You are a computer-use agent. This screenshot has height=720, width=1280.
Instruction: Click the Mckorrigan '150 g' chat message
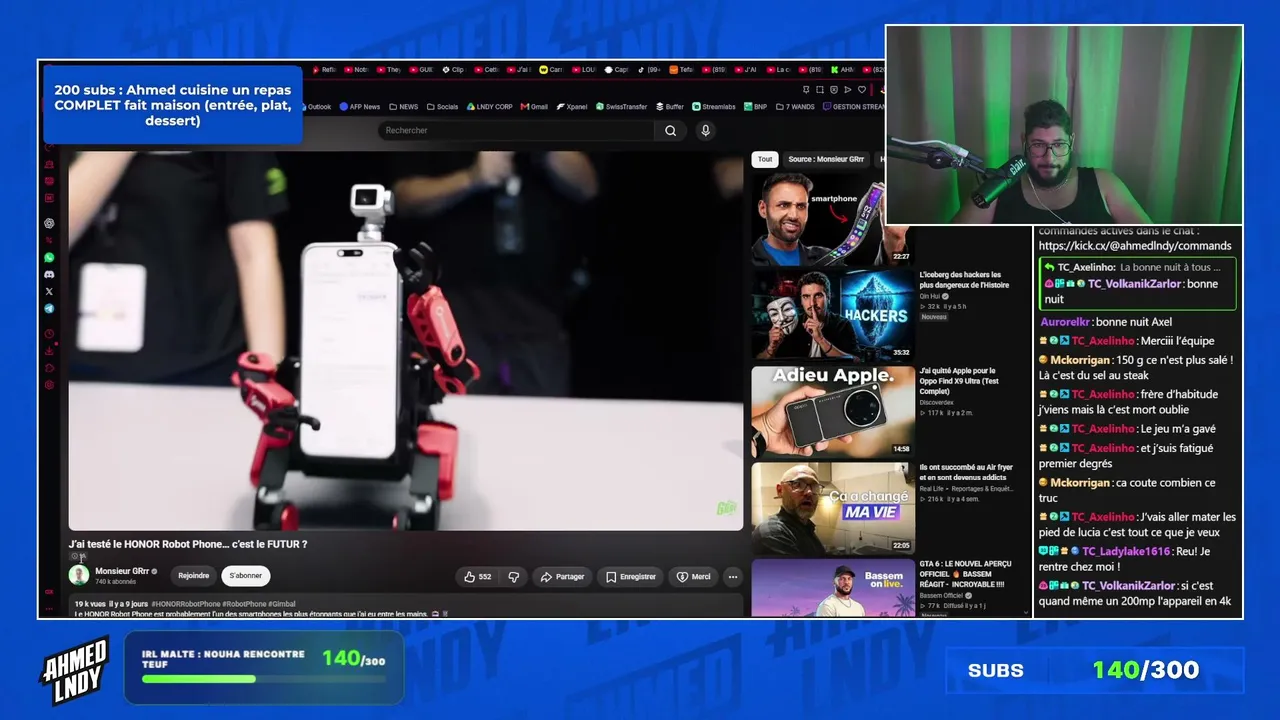1137,368
